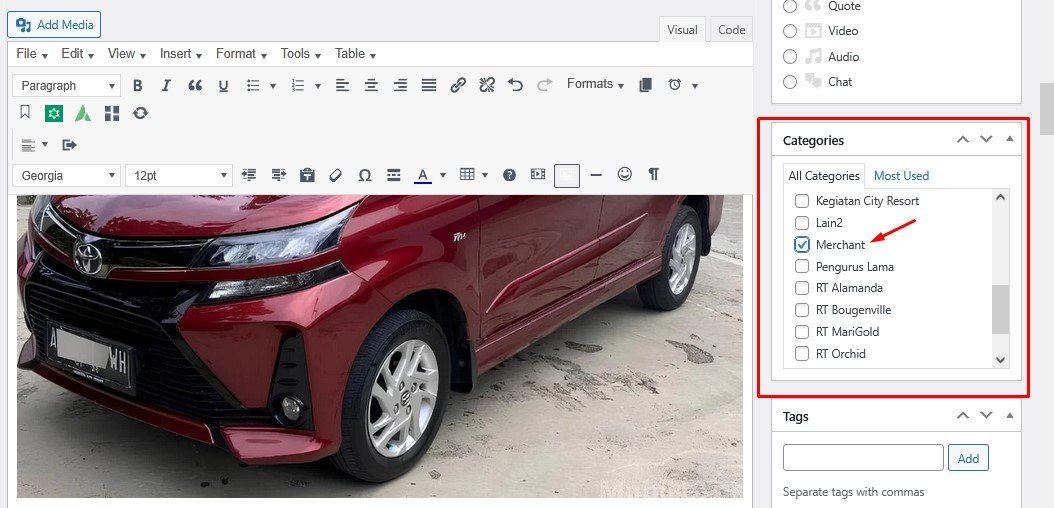Image resolution: width=1054 pixels, height=508 pixels.
Task: Uncheck the Merchant category checkbox
Action: coord(802,245)
